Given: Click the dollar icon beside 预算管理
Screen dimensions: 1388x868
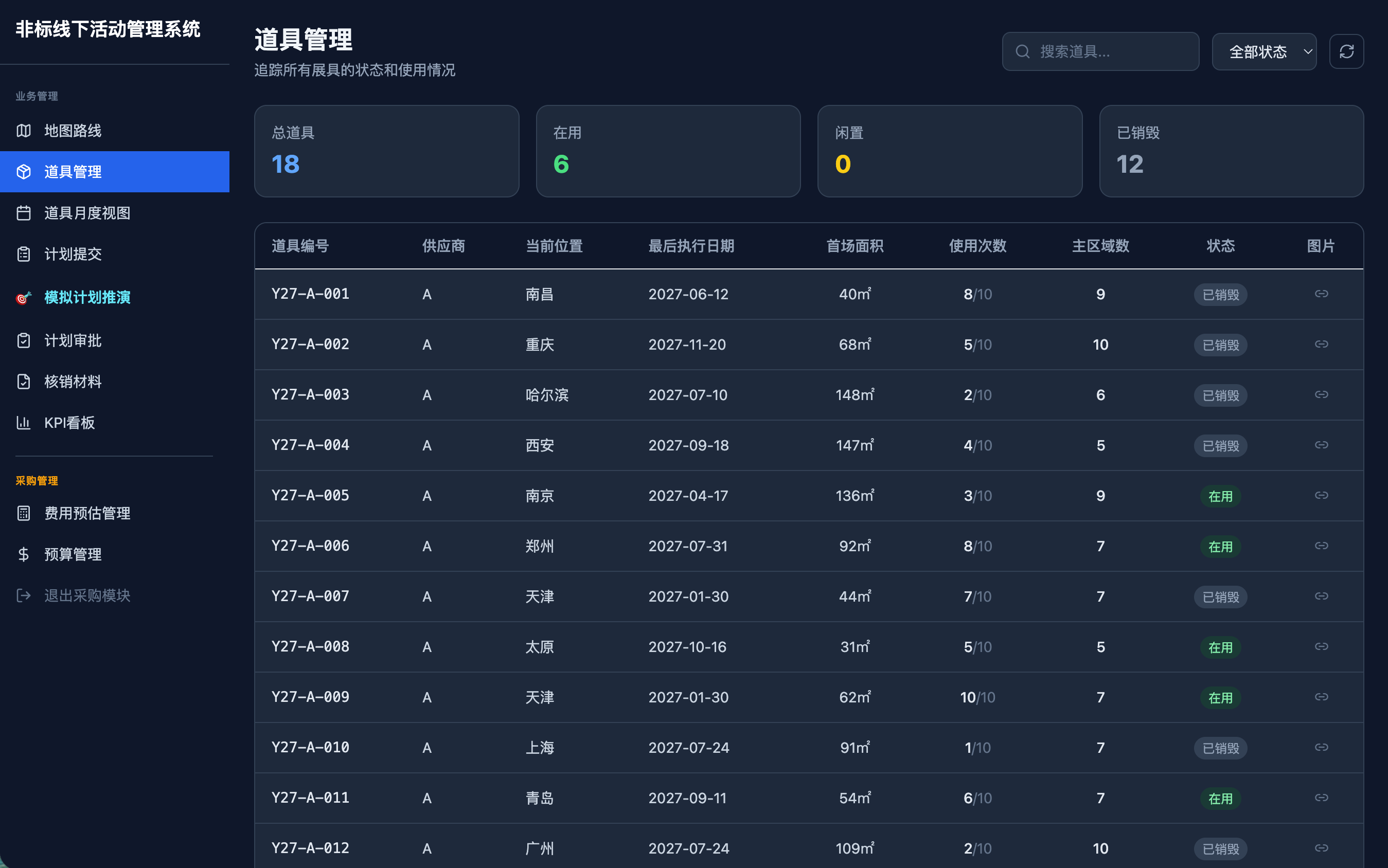Looking at the screenshot, I should tap(24, 554).
